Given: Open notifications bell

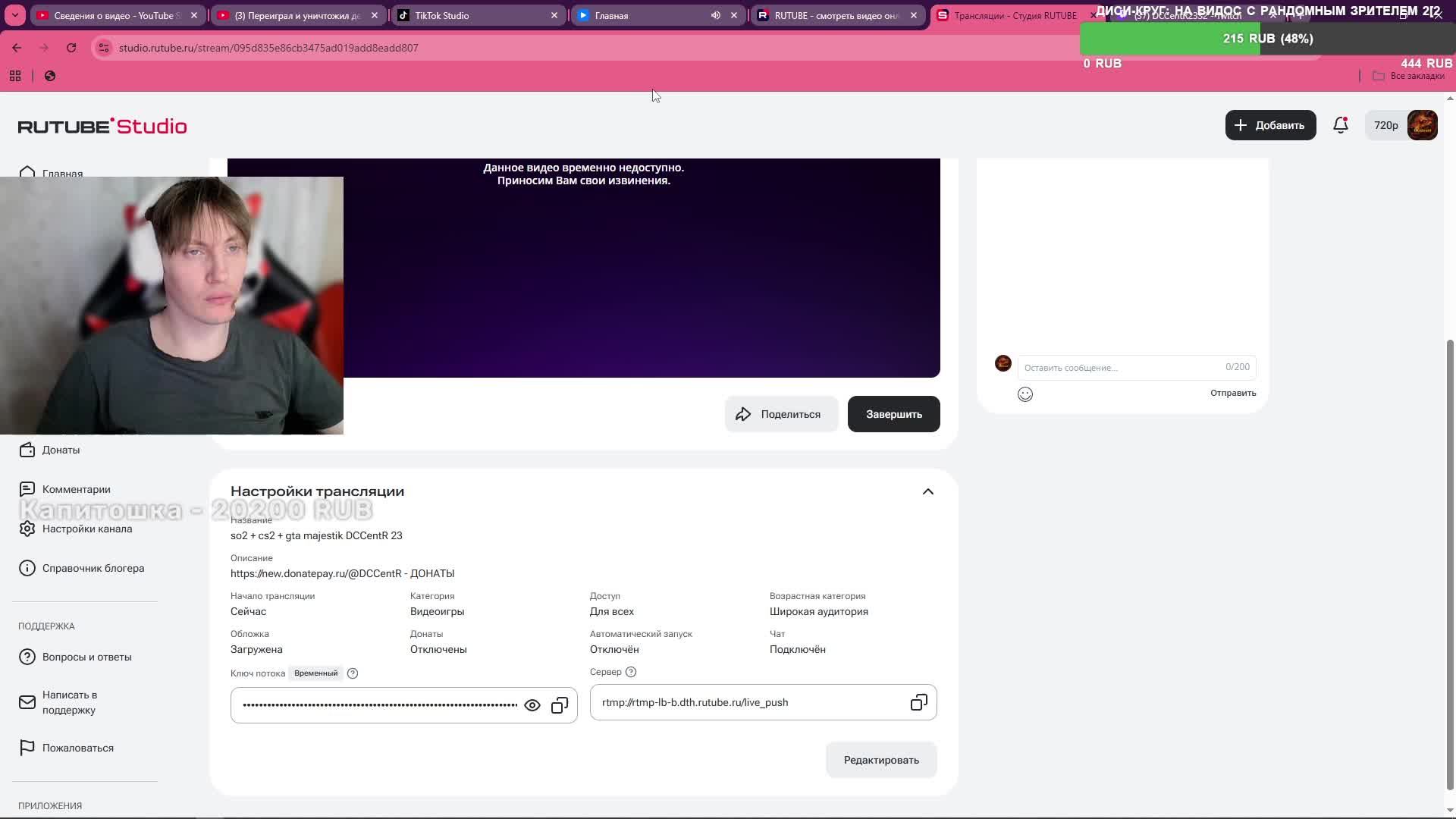Looking at the screenshot, I should (1340, 125).
